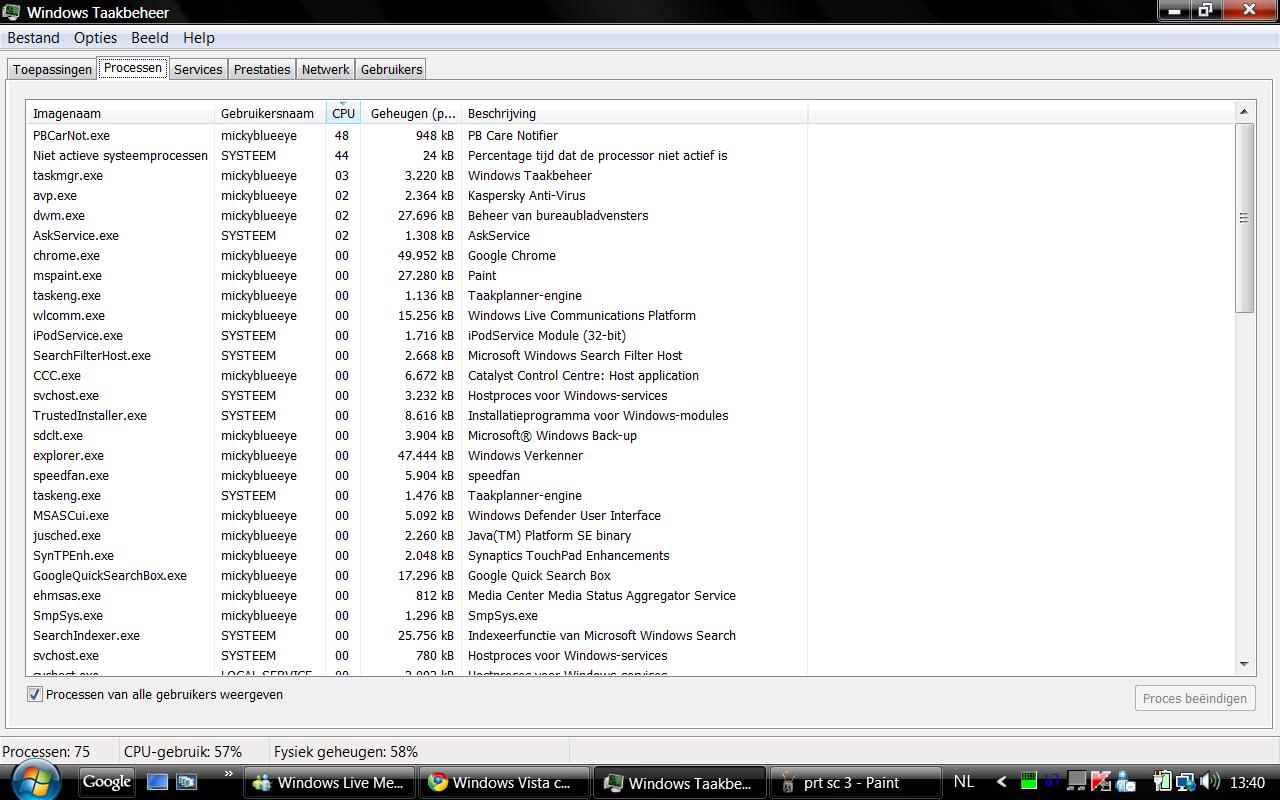Click the Windows Live Messenger tray icon
Viewport: 1280px width, 800px height.
click(x=1125, y=782)
